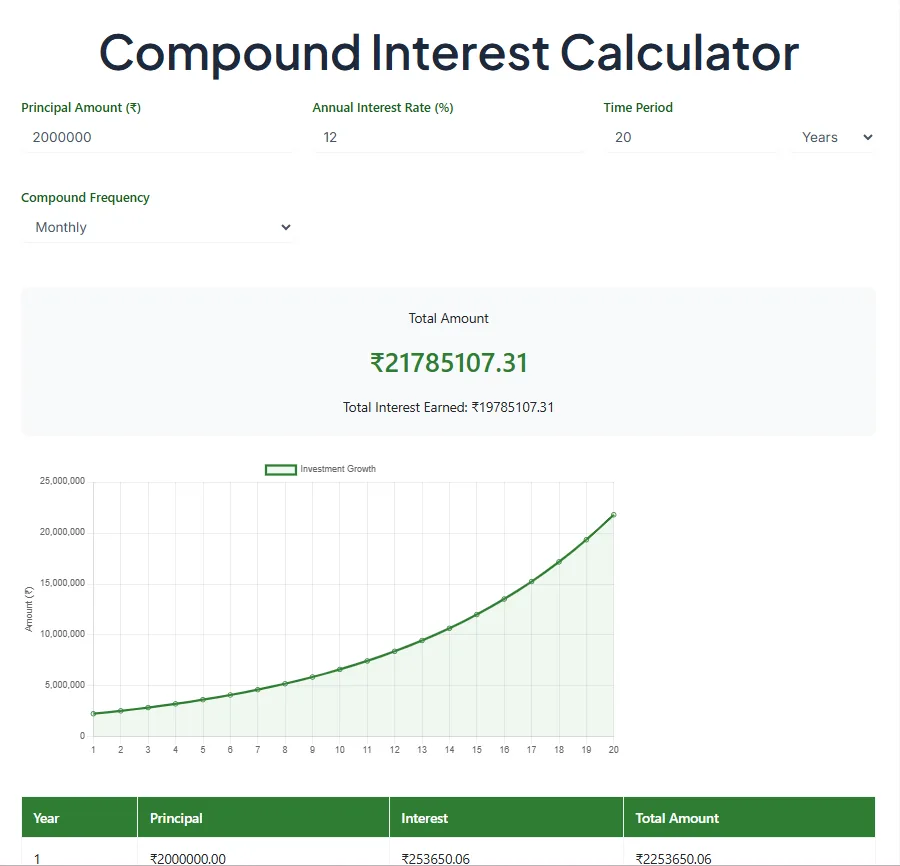Click the year 15 data point on chart

(x=477, y=614)
